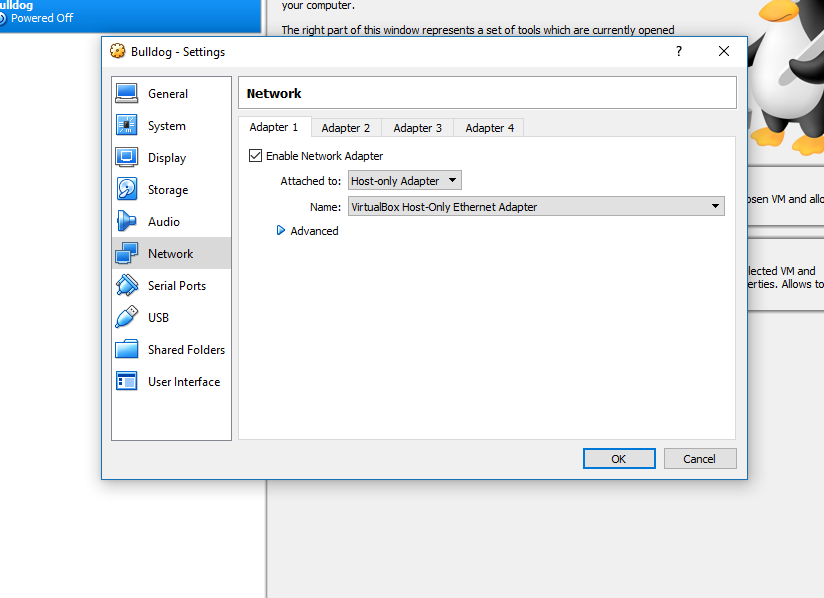Confirm settings with the OK button

(619, 459)
